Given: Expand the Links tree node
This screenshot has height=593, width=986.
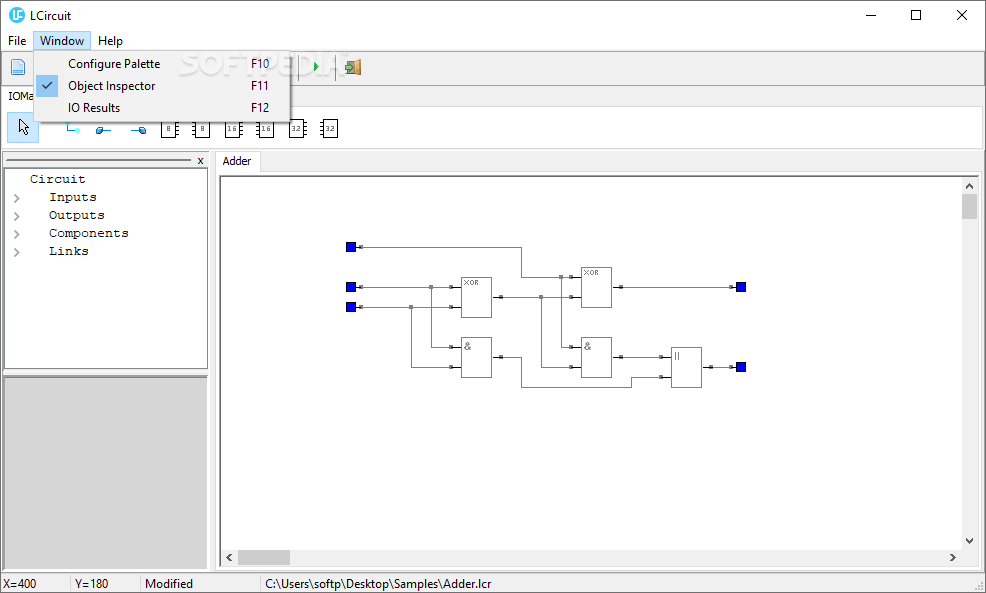Looking at the screenshot, I should (17, 252).
